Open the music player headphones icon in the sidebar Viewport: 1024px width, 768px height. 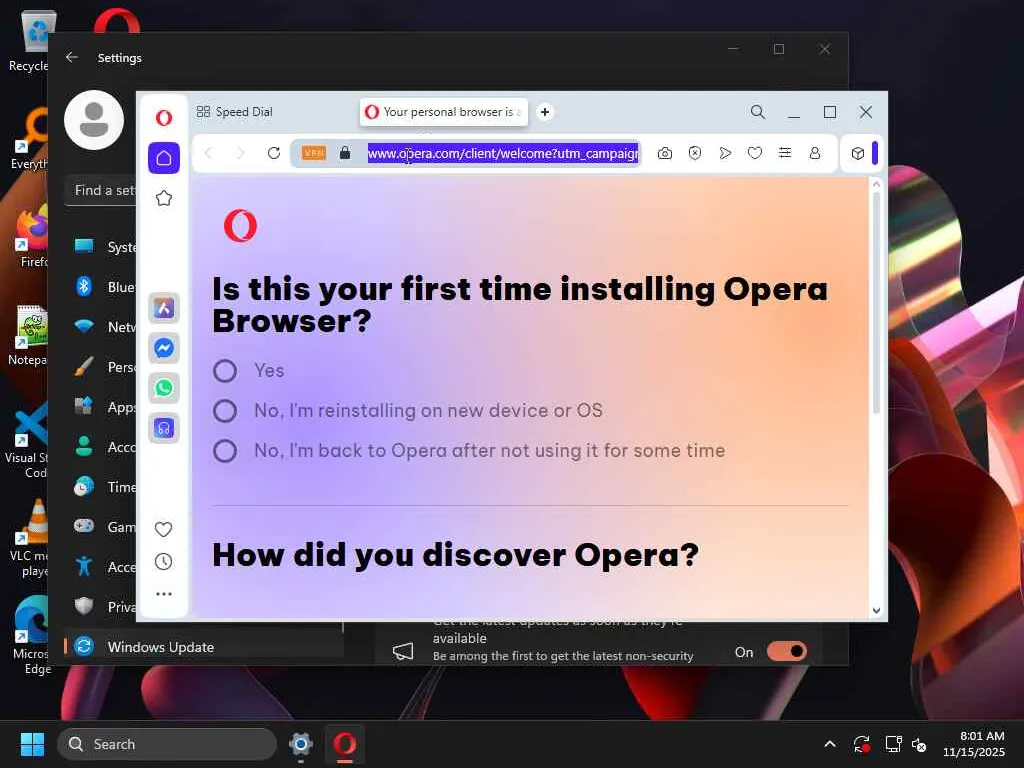tap(164, 428)
